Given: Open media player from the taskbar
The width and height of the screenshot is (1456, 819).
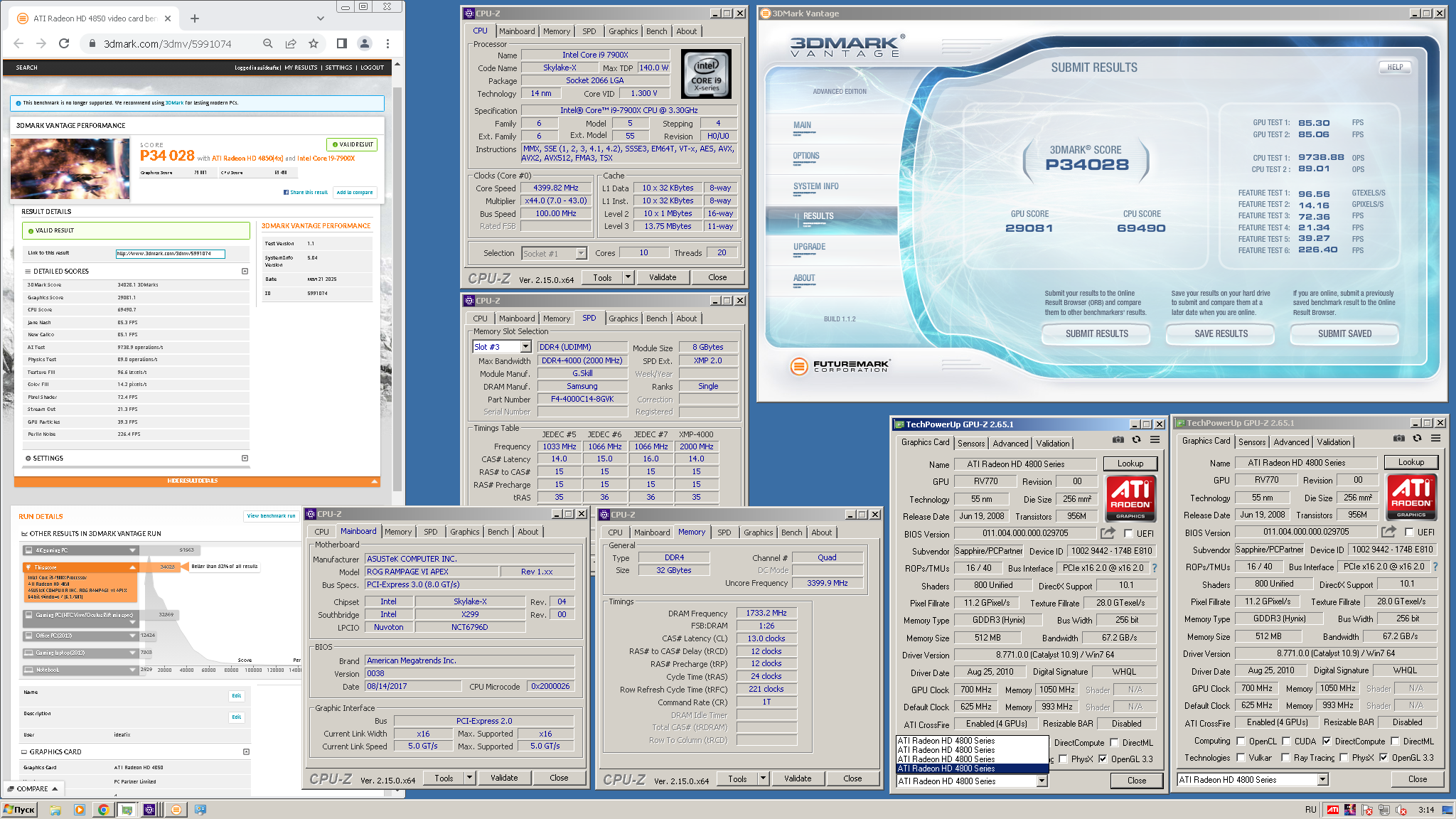Looking at the screenshot, I should [79, 810].
